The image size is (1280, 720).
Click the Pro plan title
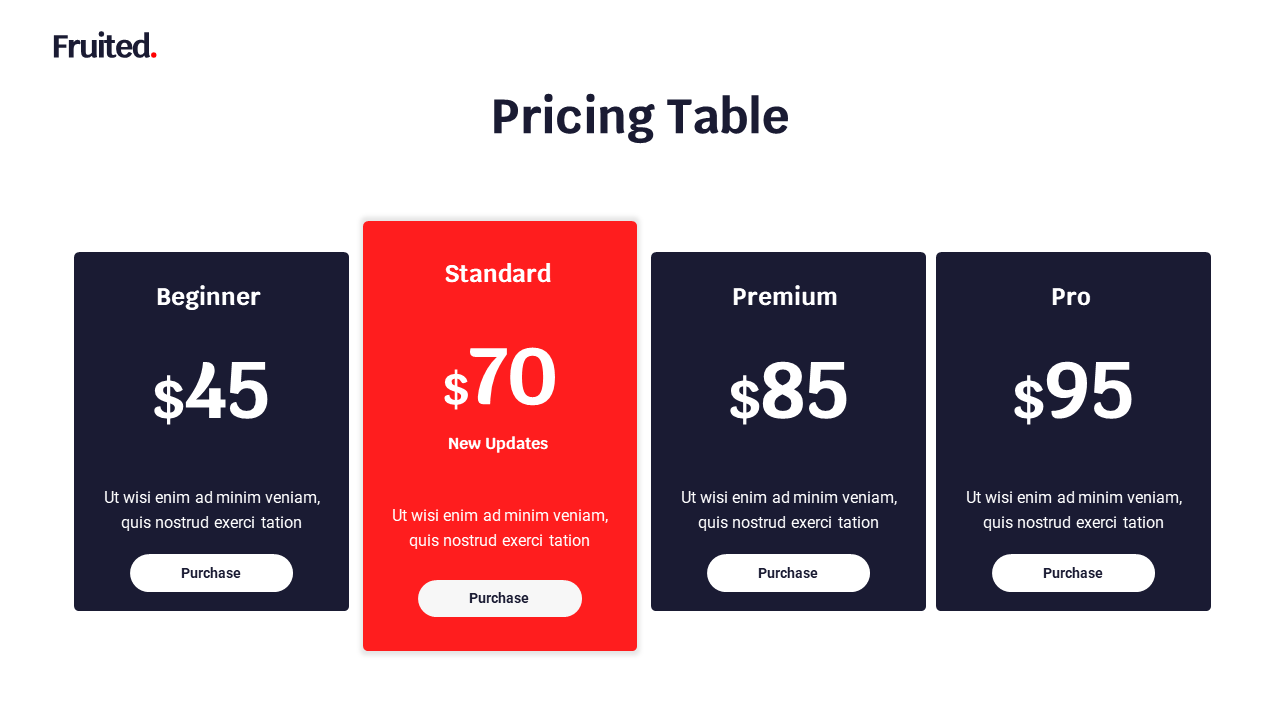pos(1071,297)
